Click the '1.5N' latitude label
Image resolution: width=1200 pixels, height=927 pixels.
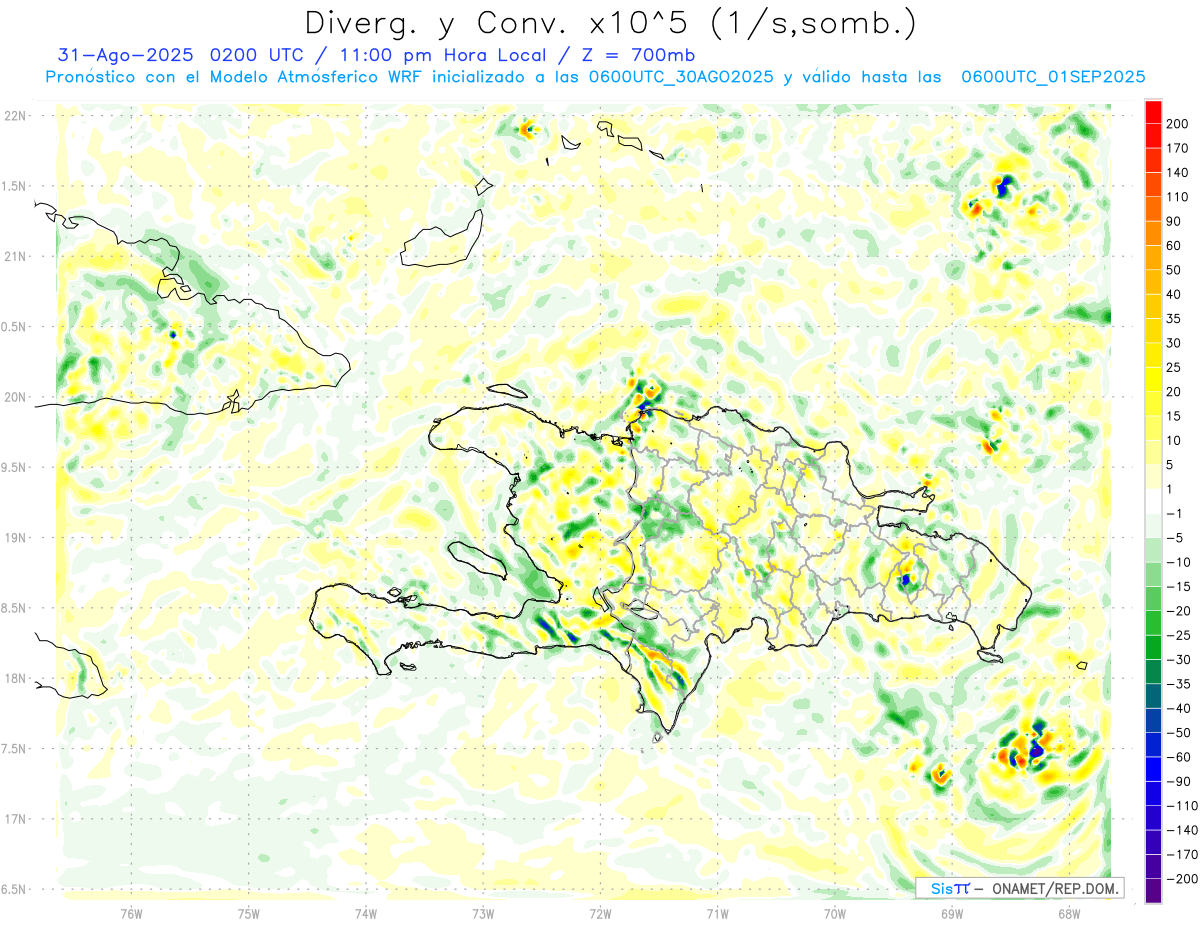point(15,186)
